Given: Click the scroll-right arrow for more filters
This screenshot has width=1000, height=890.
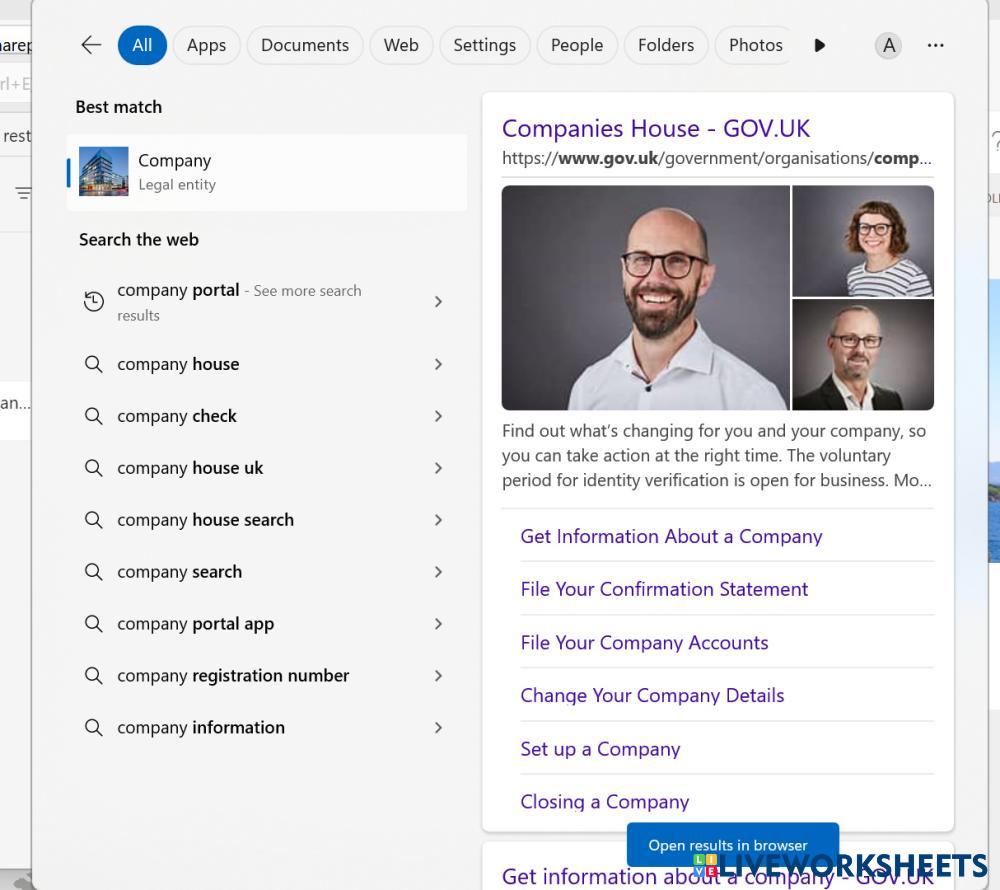Looking at the screenshot, I should 820,45.
